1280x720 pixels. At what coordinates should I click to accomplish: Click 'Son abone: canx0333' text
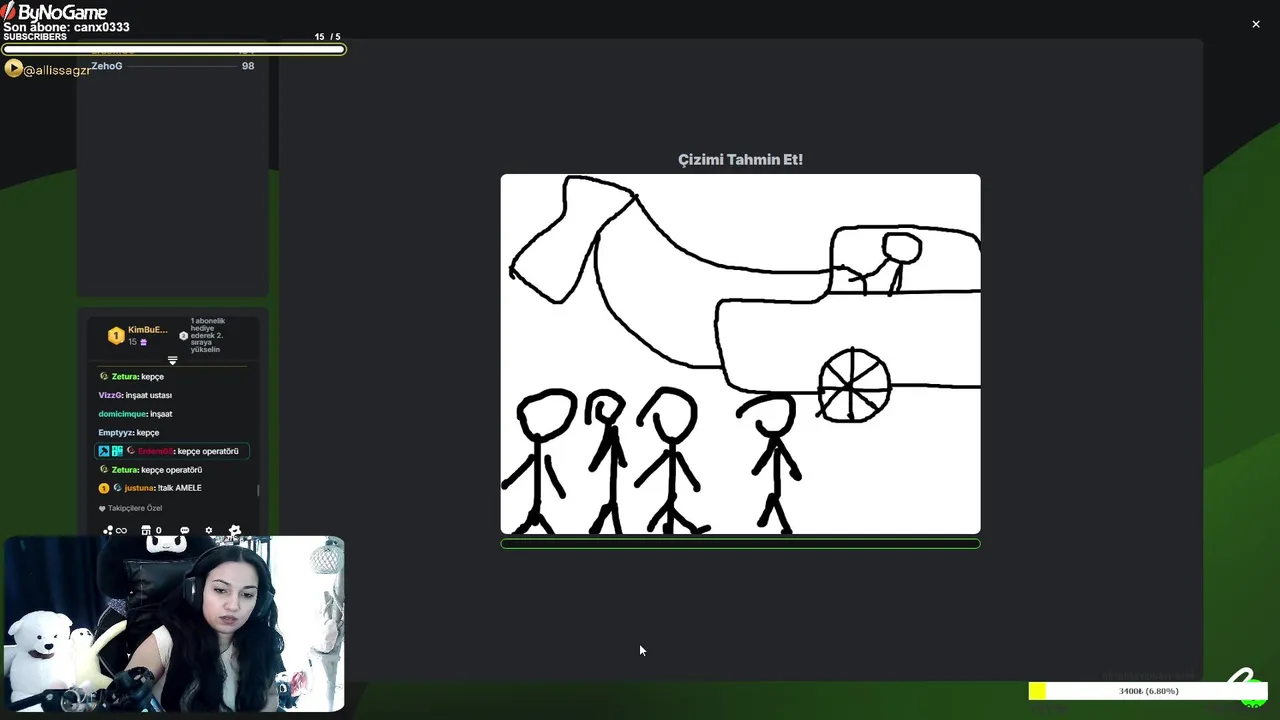coord(66,27)
